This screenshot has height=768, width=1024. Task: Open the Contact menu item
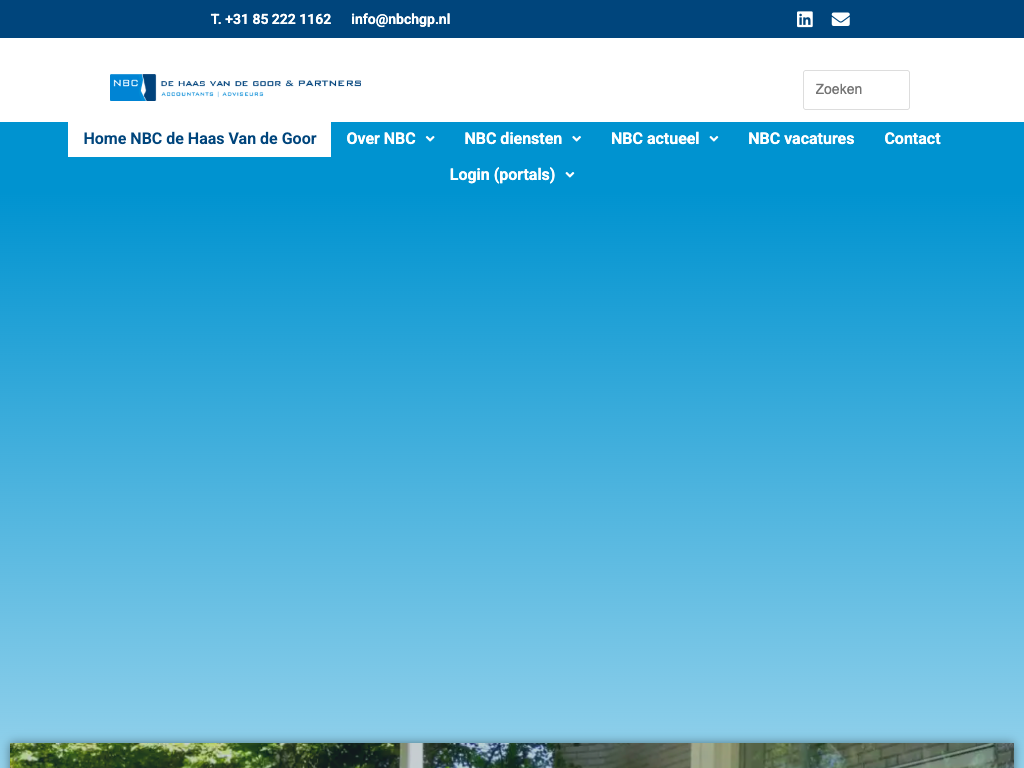coord(912,139)
